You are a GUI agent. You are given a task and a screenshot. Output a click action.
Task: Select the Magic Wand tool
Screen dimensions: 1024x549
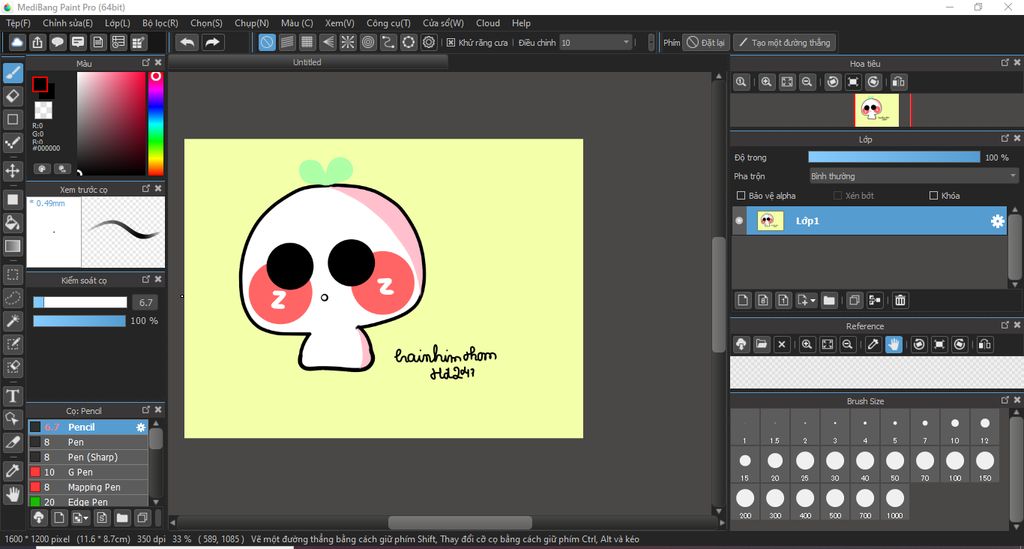coord(13,320)
